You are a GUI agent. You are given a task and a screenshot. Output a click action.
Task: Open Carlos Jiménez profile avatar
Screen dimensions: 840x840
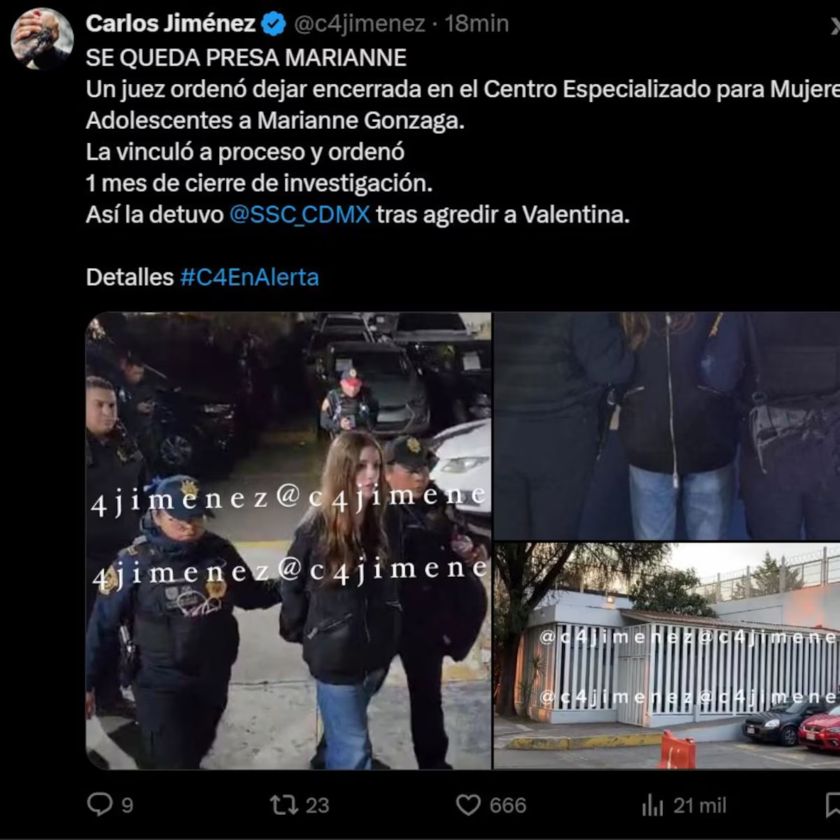coord(42,39)
